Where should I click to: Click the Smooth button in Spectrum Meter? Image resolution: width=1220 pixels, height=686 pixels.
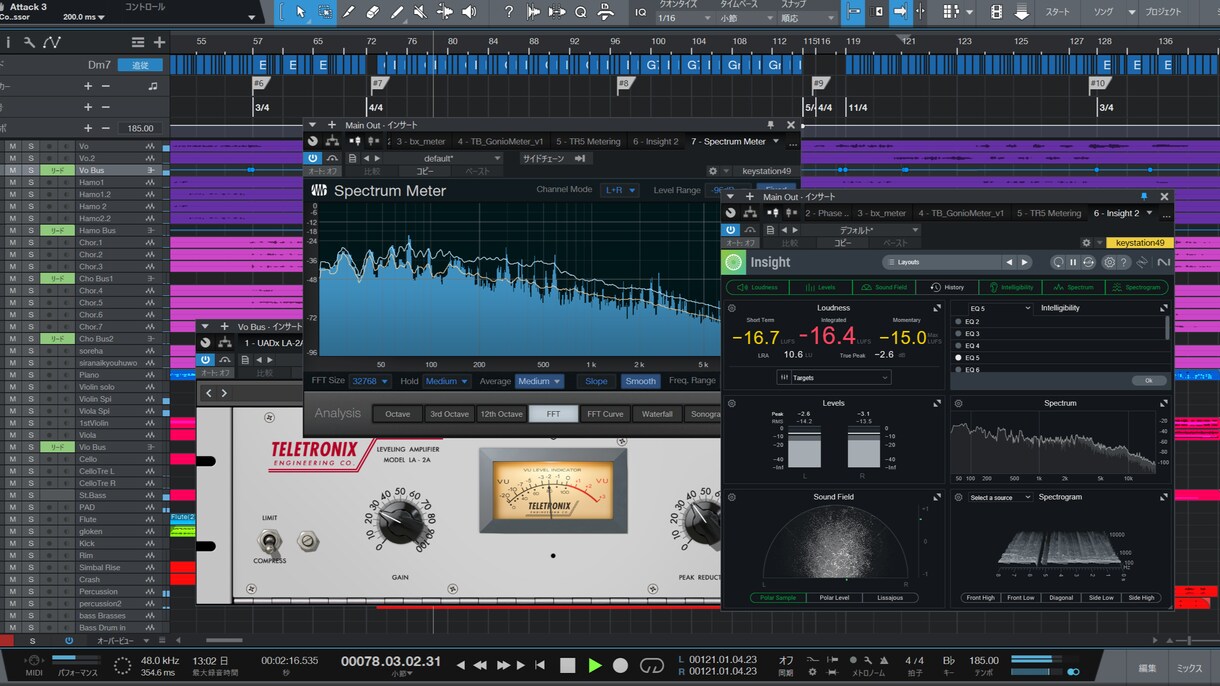click(x=640, y=381)
